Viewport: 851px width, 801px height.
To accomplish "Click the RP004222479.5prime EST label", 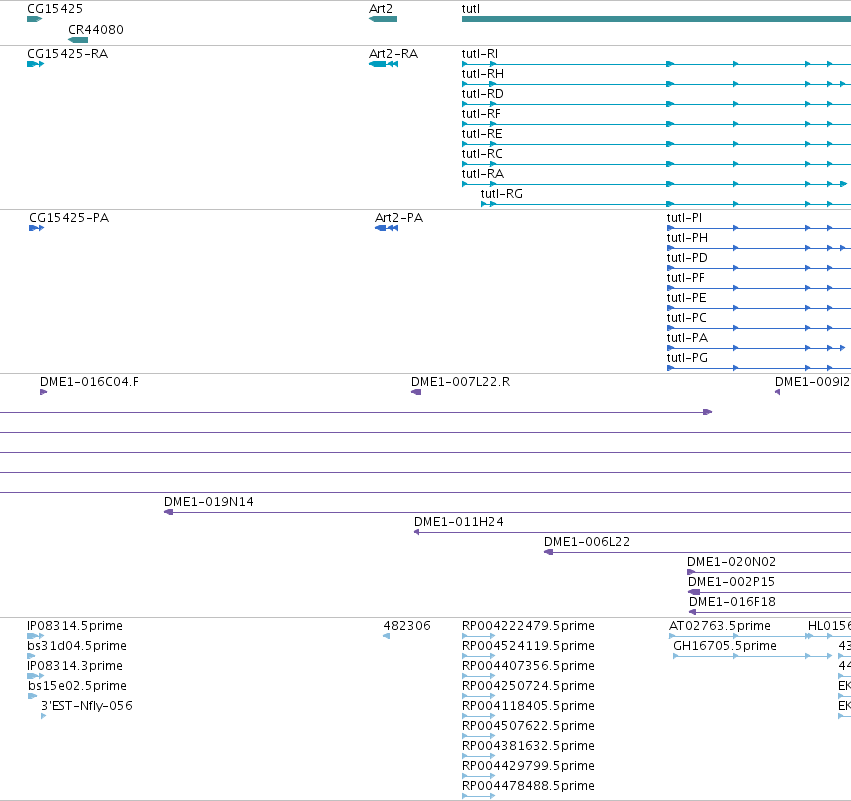I will pos(528,626).
